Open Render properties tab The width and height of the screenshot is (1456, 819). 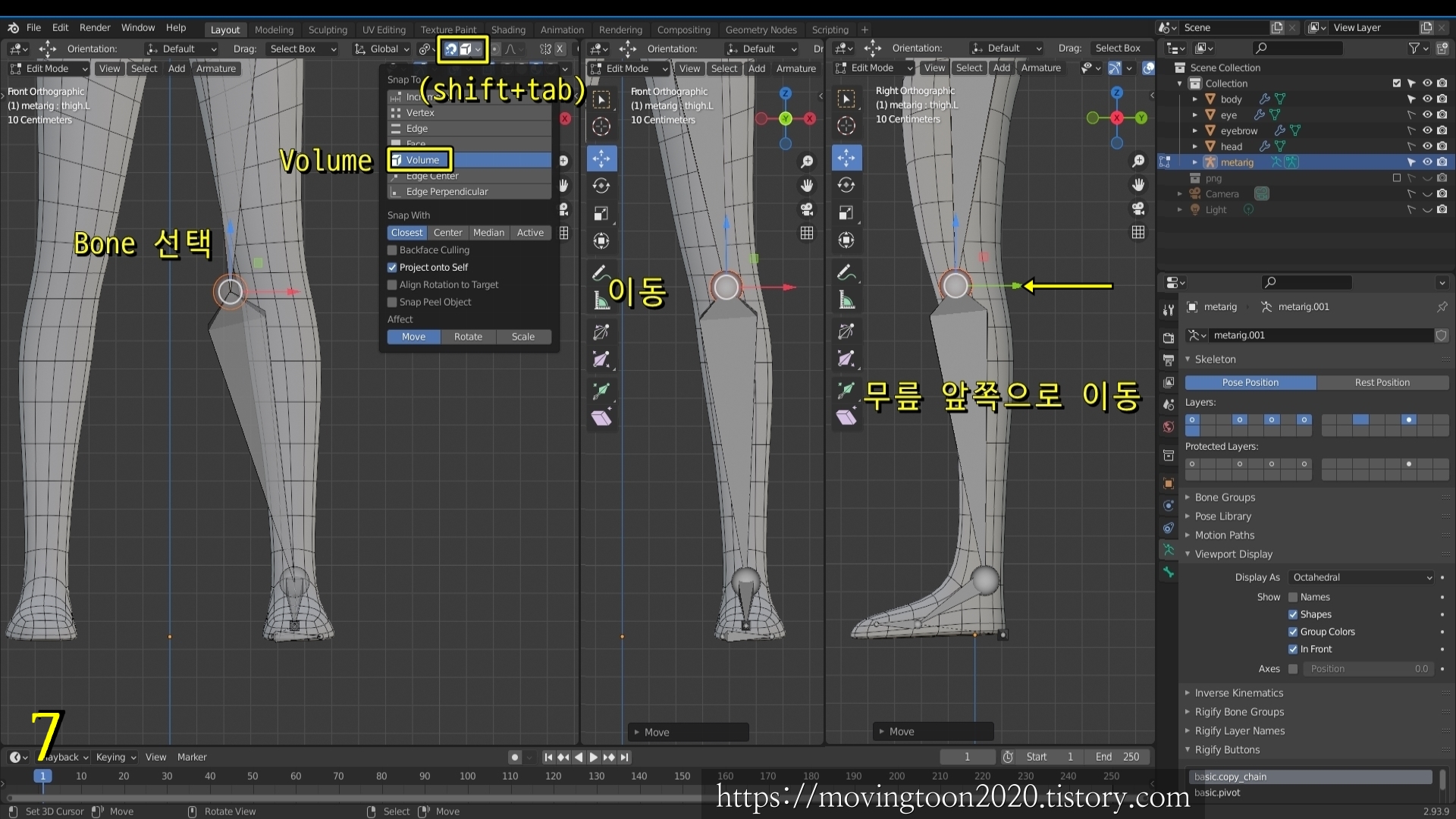tap(1169, 337)
